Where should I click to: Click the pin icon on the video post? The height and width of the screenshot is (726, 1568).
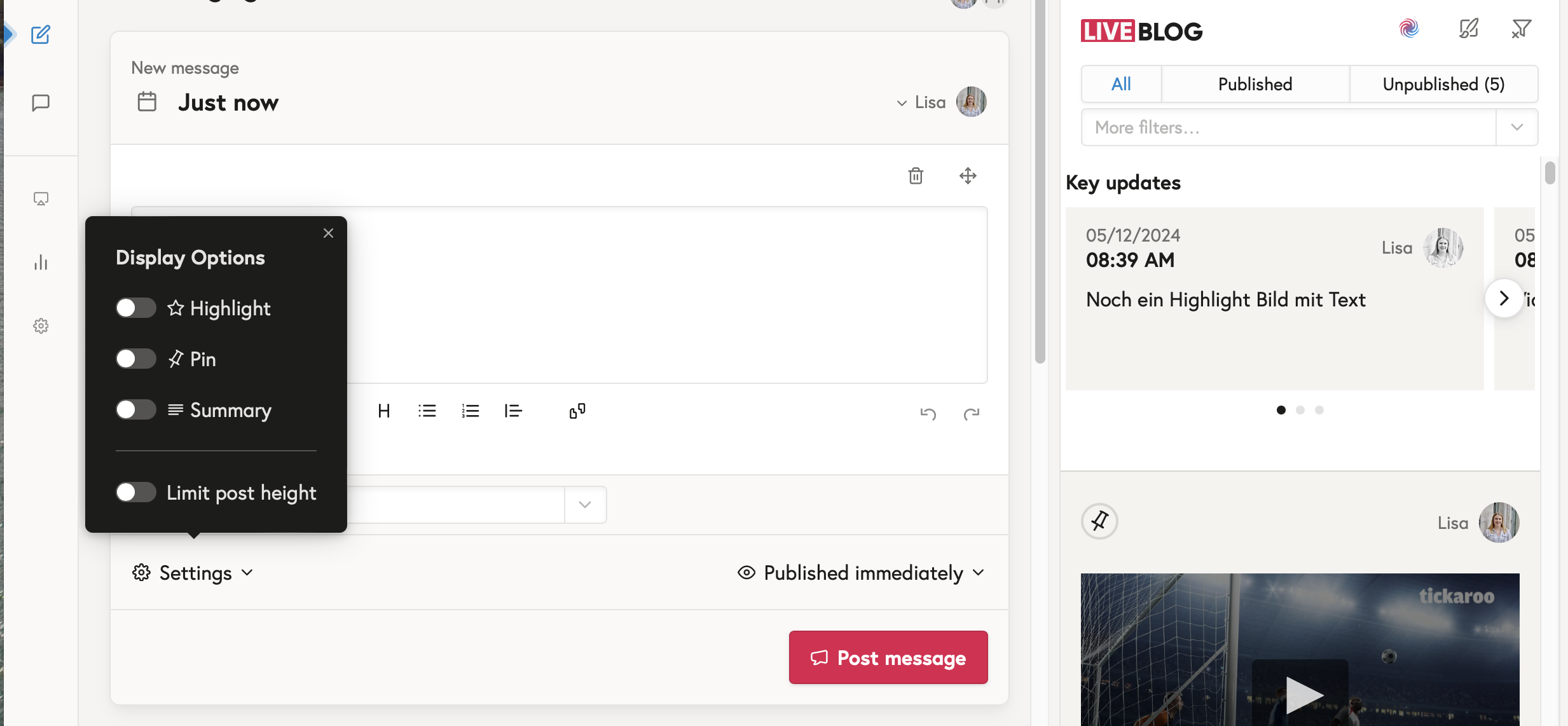click(x=1099, y=521)
